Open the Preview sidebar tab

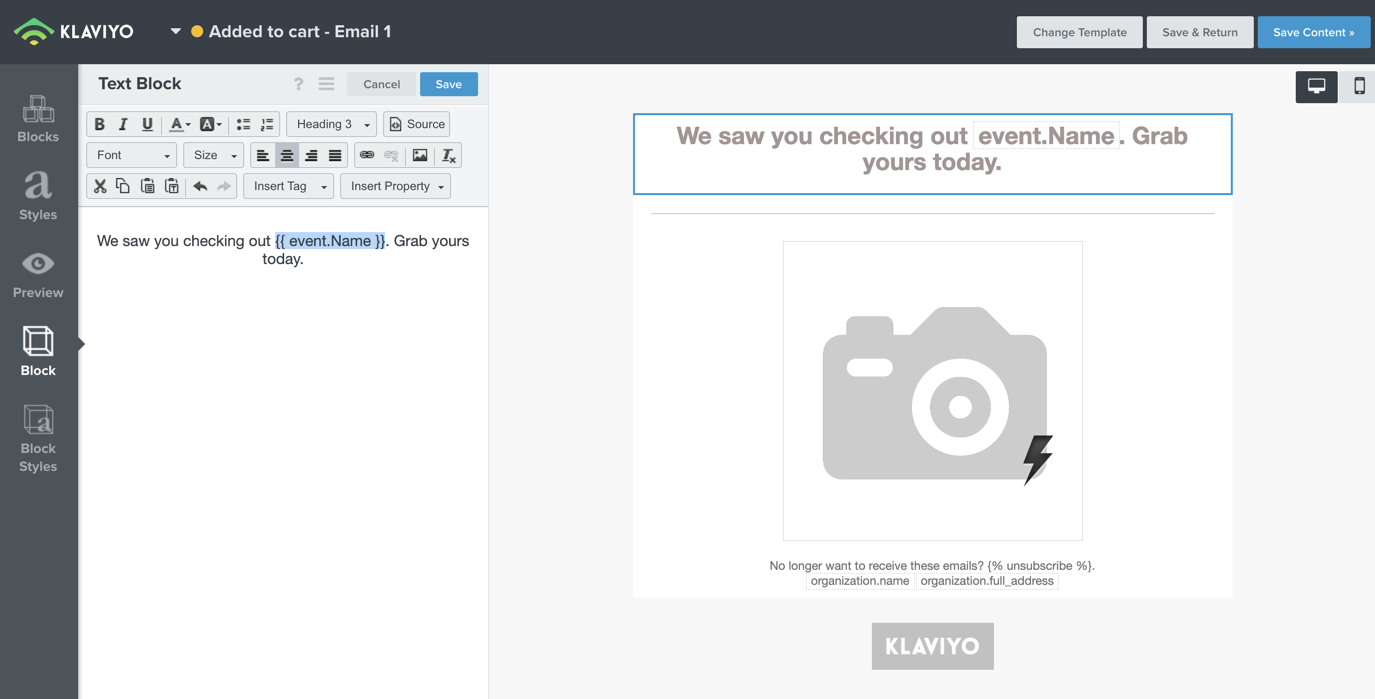pos(38,274)
